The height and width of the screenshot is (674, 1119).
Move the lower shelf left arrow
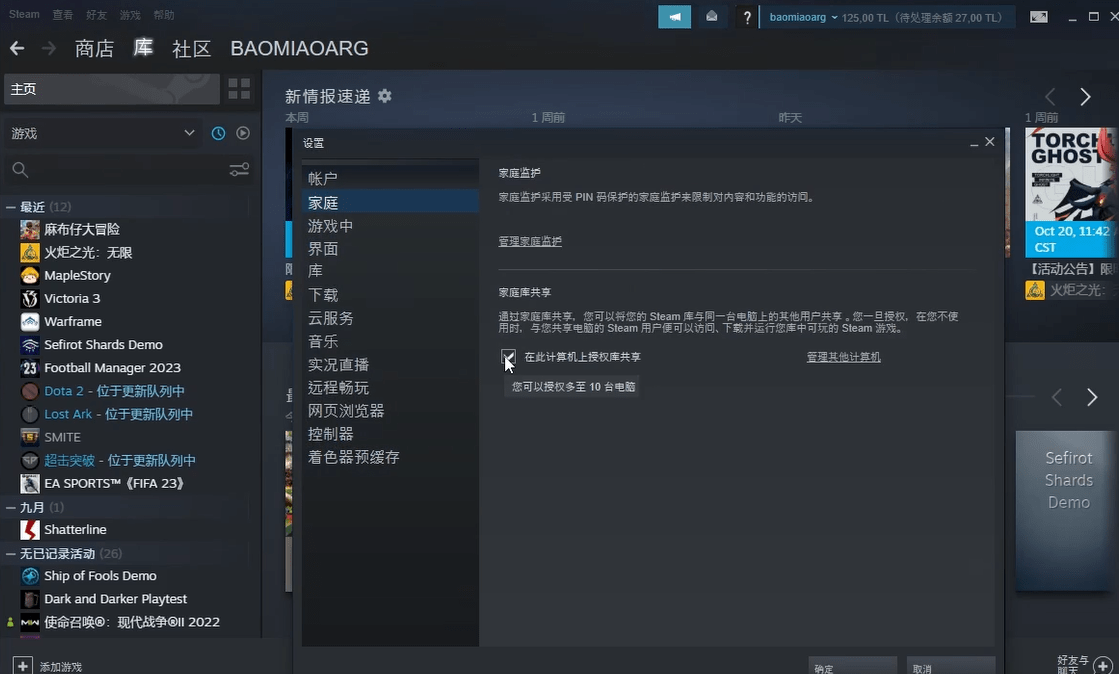[1057, 397]
